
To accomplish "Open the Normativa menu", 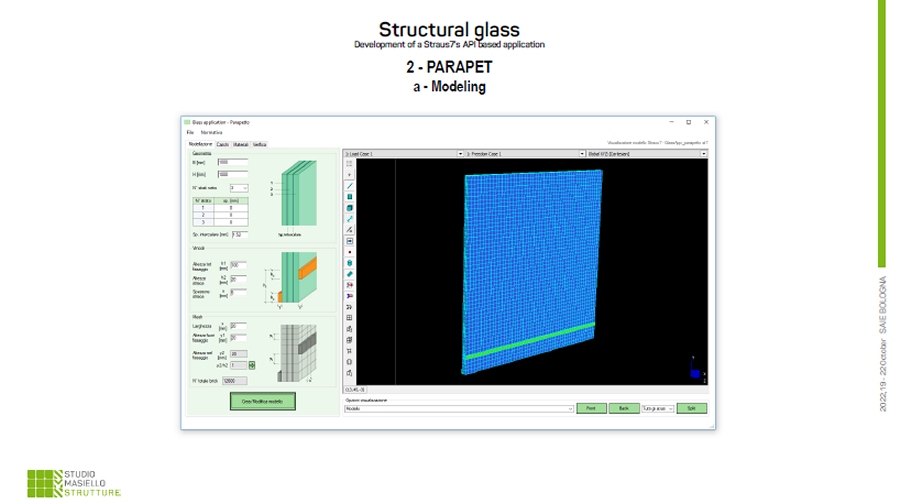I will [x=211, y=132].
